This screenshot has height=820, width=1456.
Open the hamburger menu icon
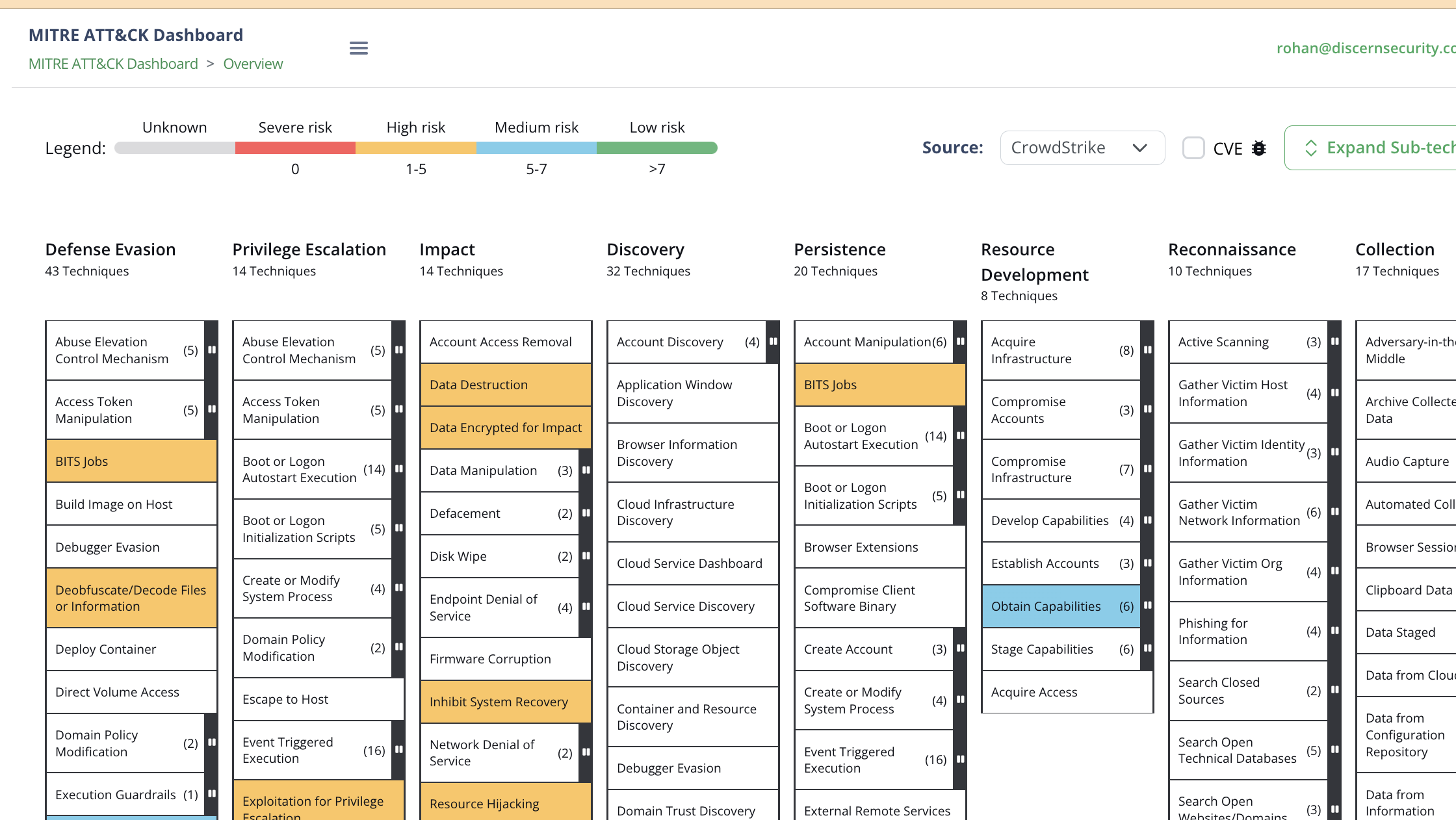358,48
